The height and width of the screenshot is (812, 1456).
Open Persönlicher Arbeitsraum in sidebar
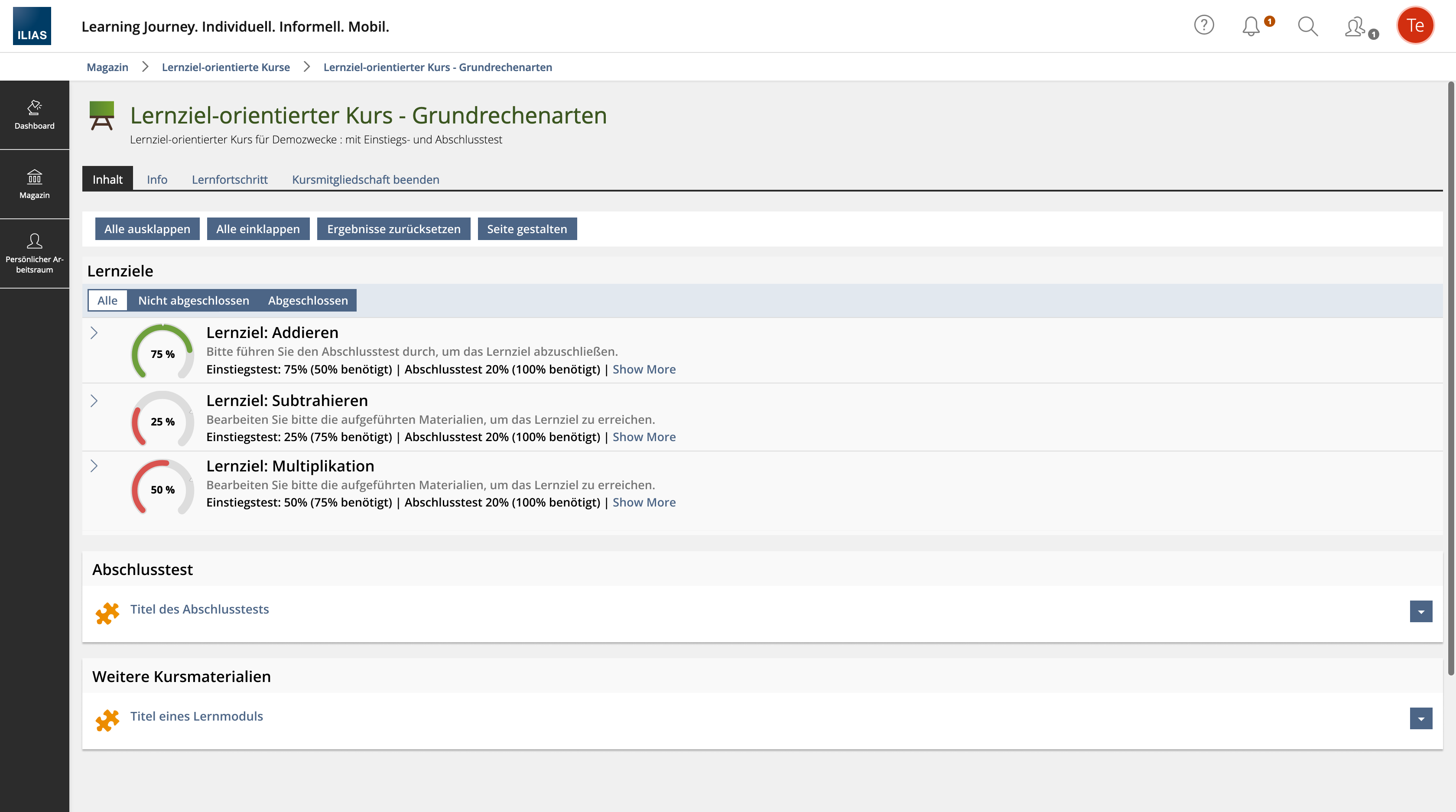click(x=35, y=254)
